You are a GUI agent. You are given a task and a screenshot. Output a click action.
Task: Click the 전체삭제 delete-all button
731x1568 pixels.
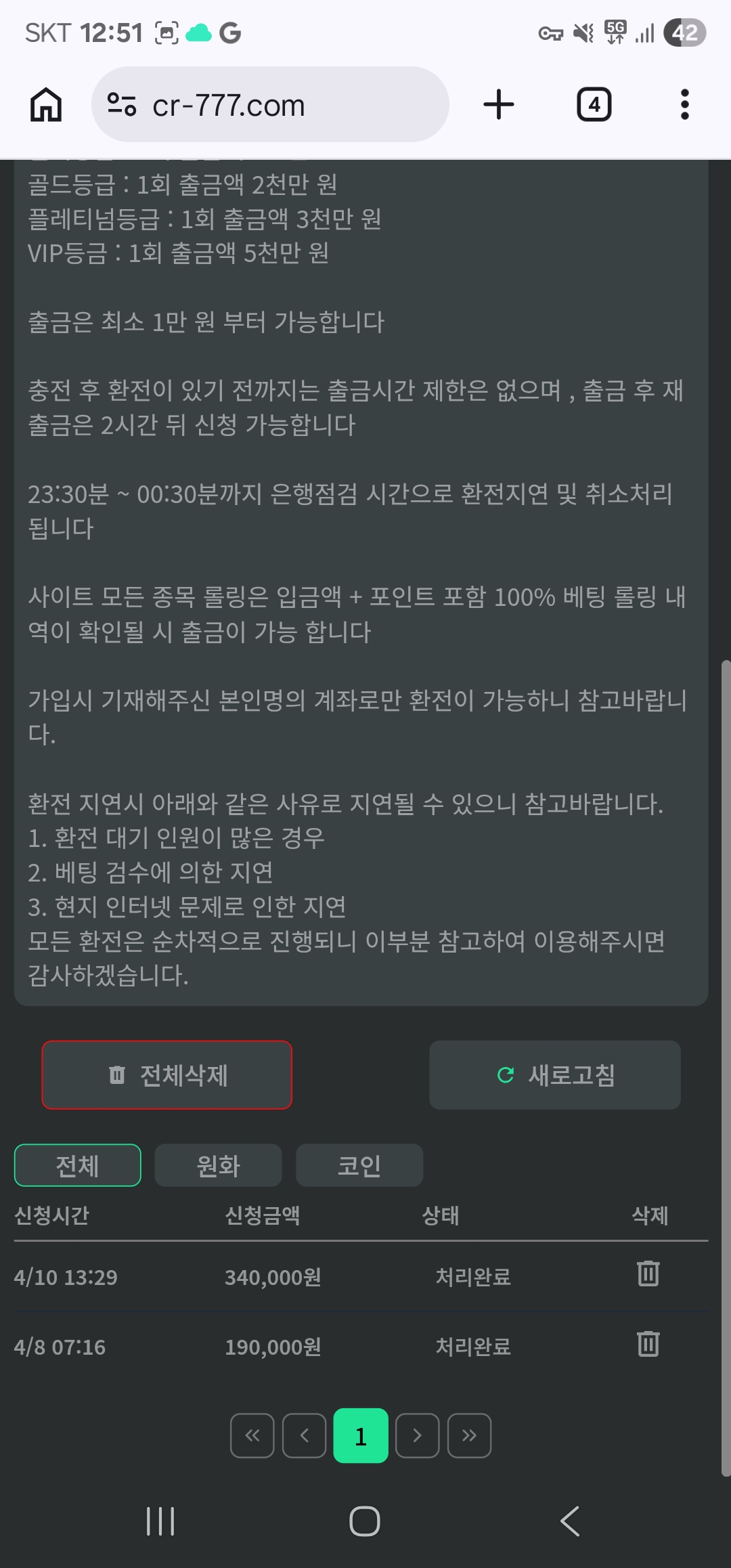[x=167, y=1075]
